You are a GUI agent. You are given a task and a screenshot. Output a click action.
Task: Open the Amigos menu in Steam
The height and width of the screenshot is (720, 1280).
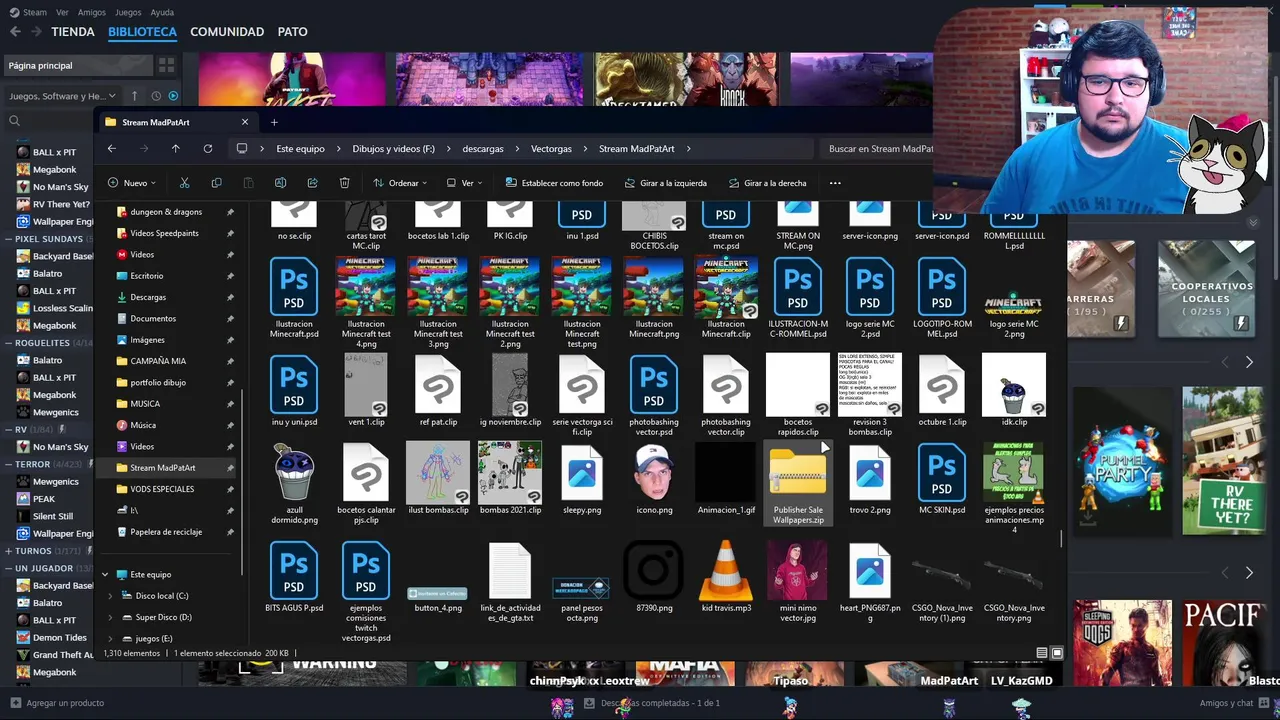(92, 12)
